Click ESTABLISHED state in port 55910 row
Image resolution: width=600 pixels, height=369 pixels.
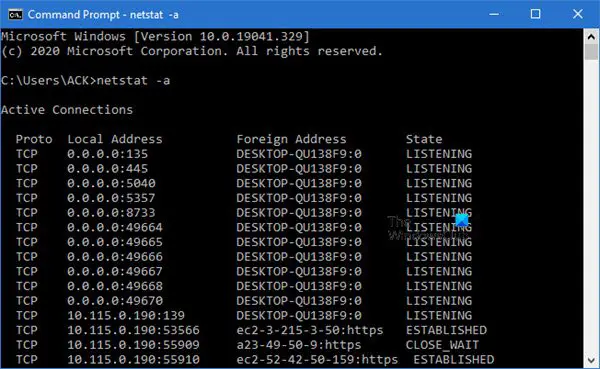click(453, 359)
